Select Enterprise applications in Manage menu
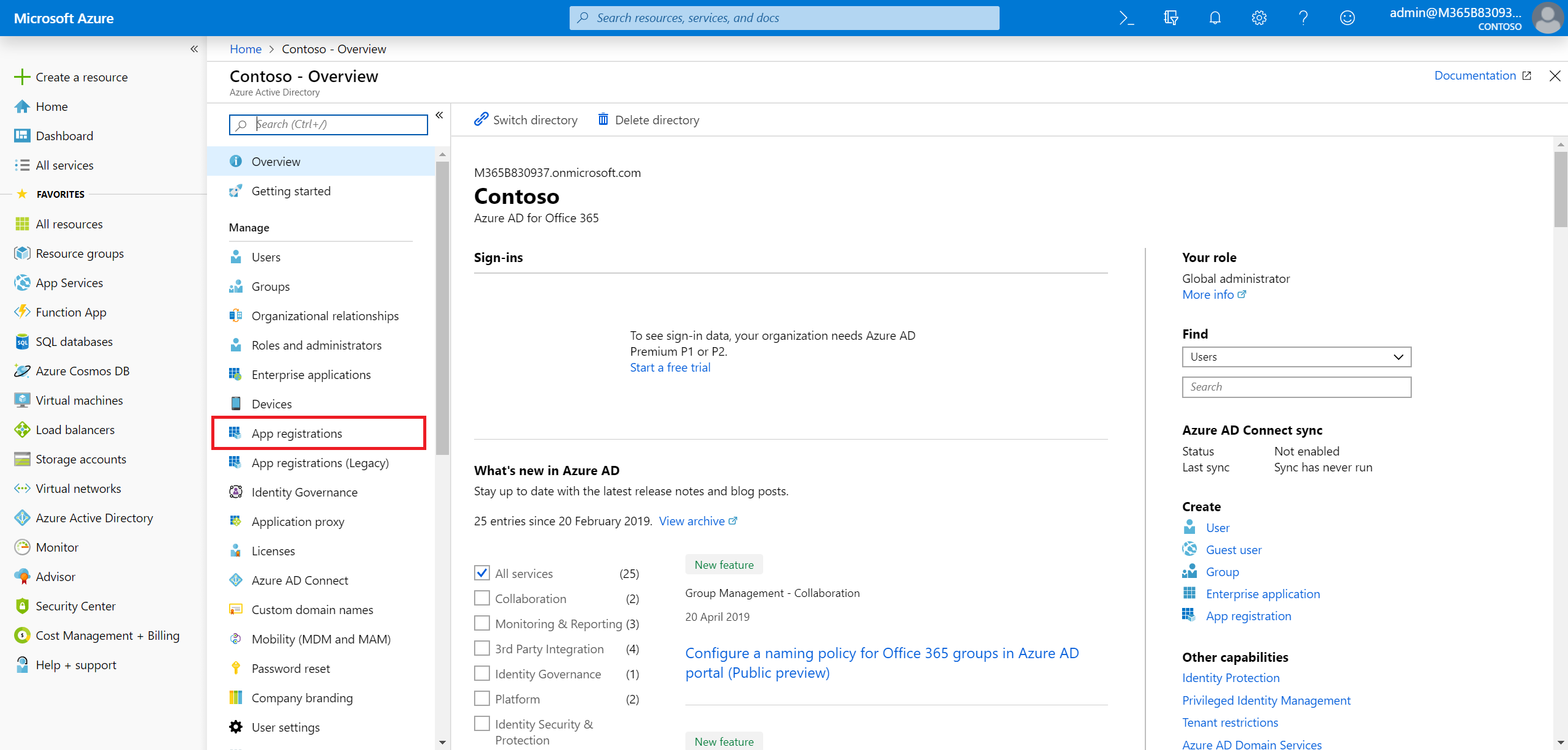Image resolution: width=1568 pixels, height=750 pixels. [x=311, y=375]
